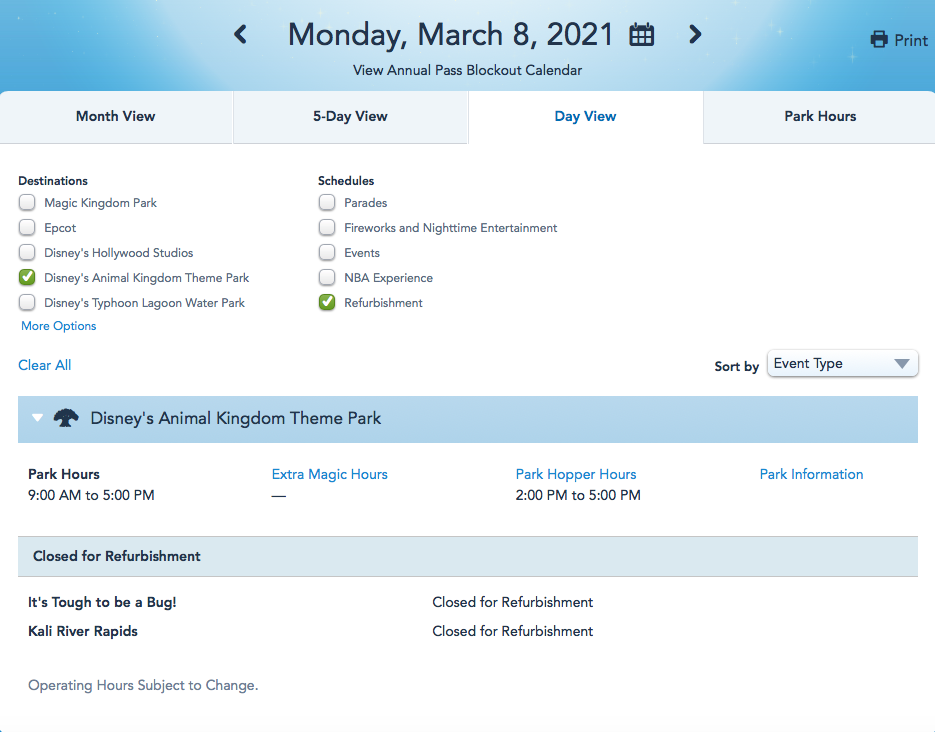Image resolution: width=935 pixels, height=732 pixels.
Task: Click Kali River Rapids' Closed for Refurbishment status
Action: point(513,631)
